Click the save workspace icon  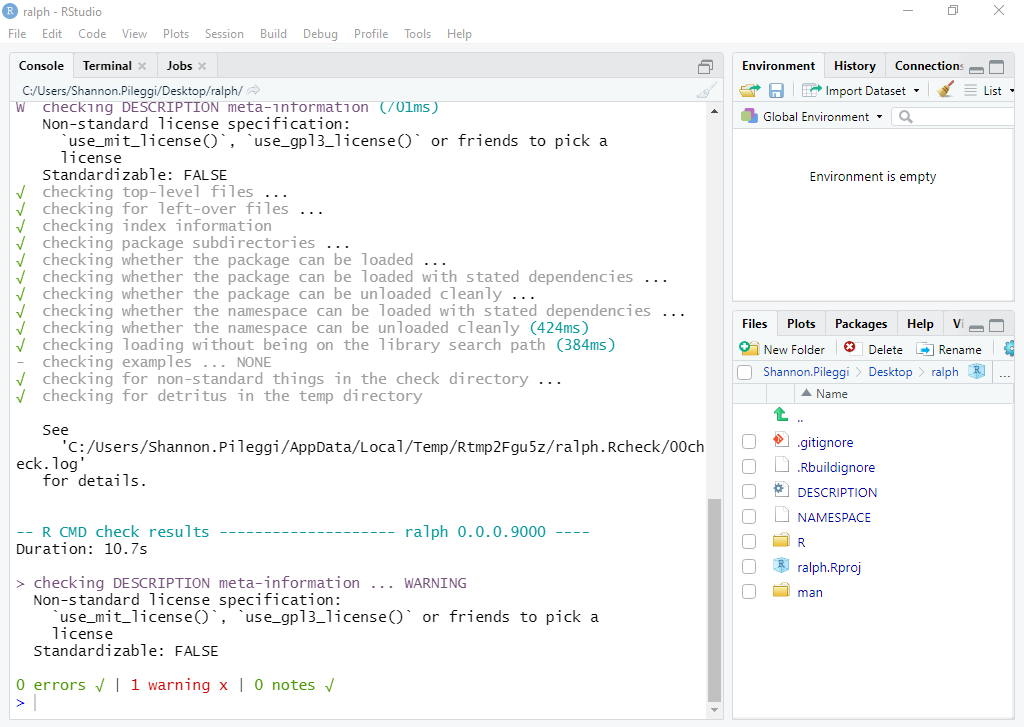coord(776,90)
